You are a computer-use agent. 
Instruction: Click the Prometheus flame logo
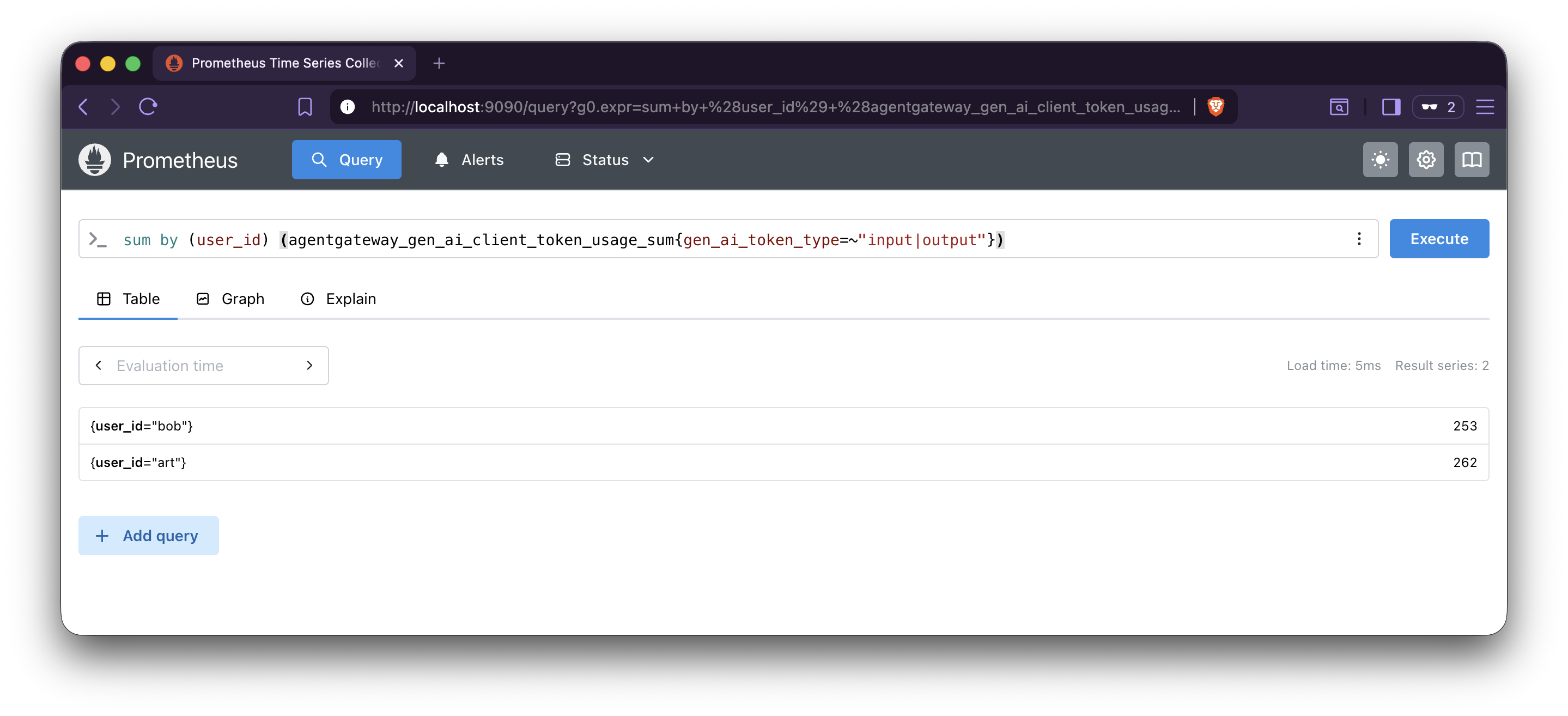(x=94, y=160)
